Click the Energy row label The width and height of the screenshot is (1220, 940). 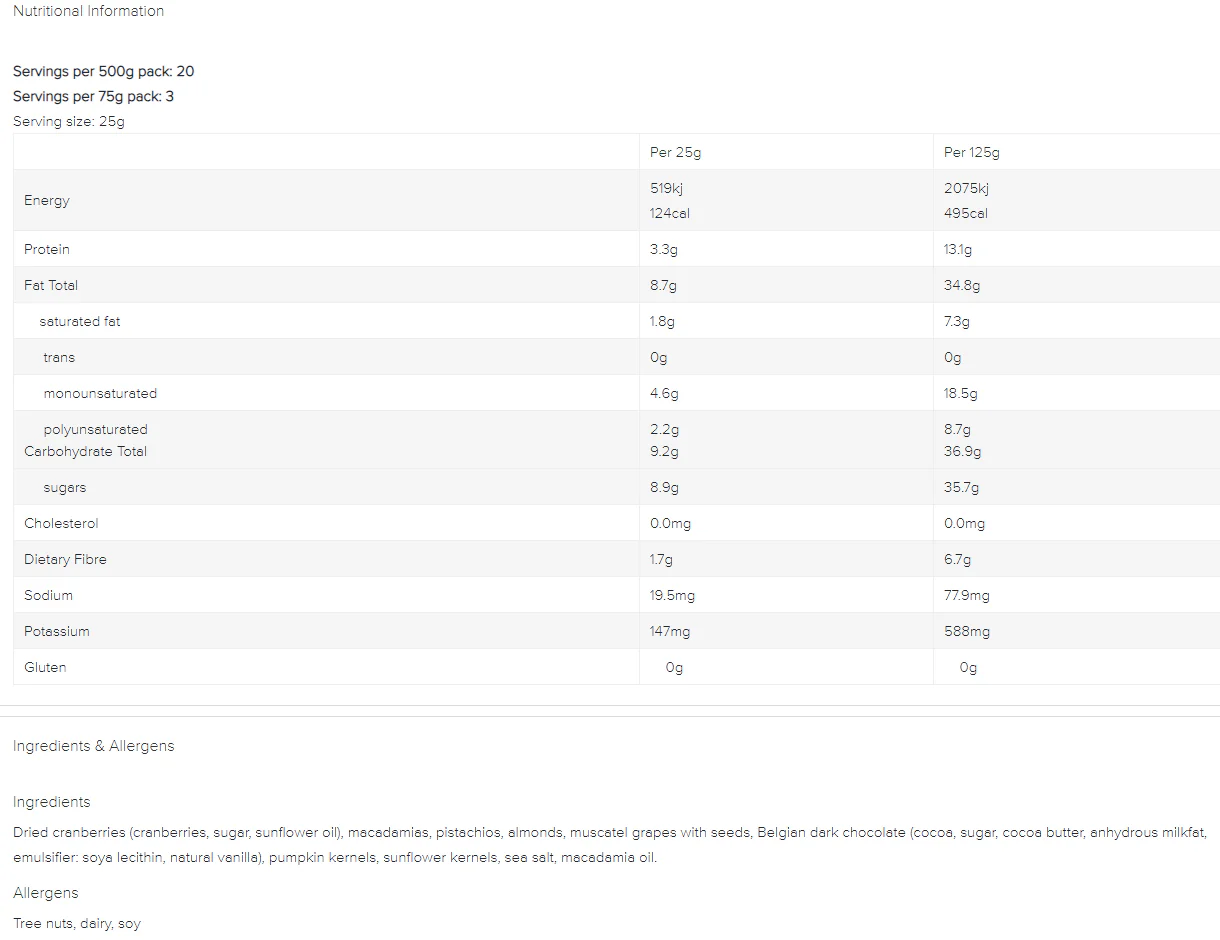pyautogui.click(x=47, y=200)
